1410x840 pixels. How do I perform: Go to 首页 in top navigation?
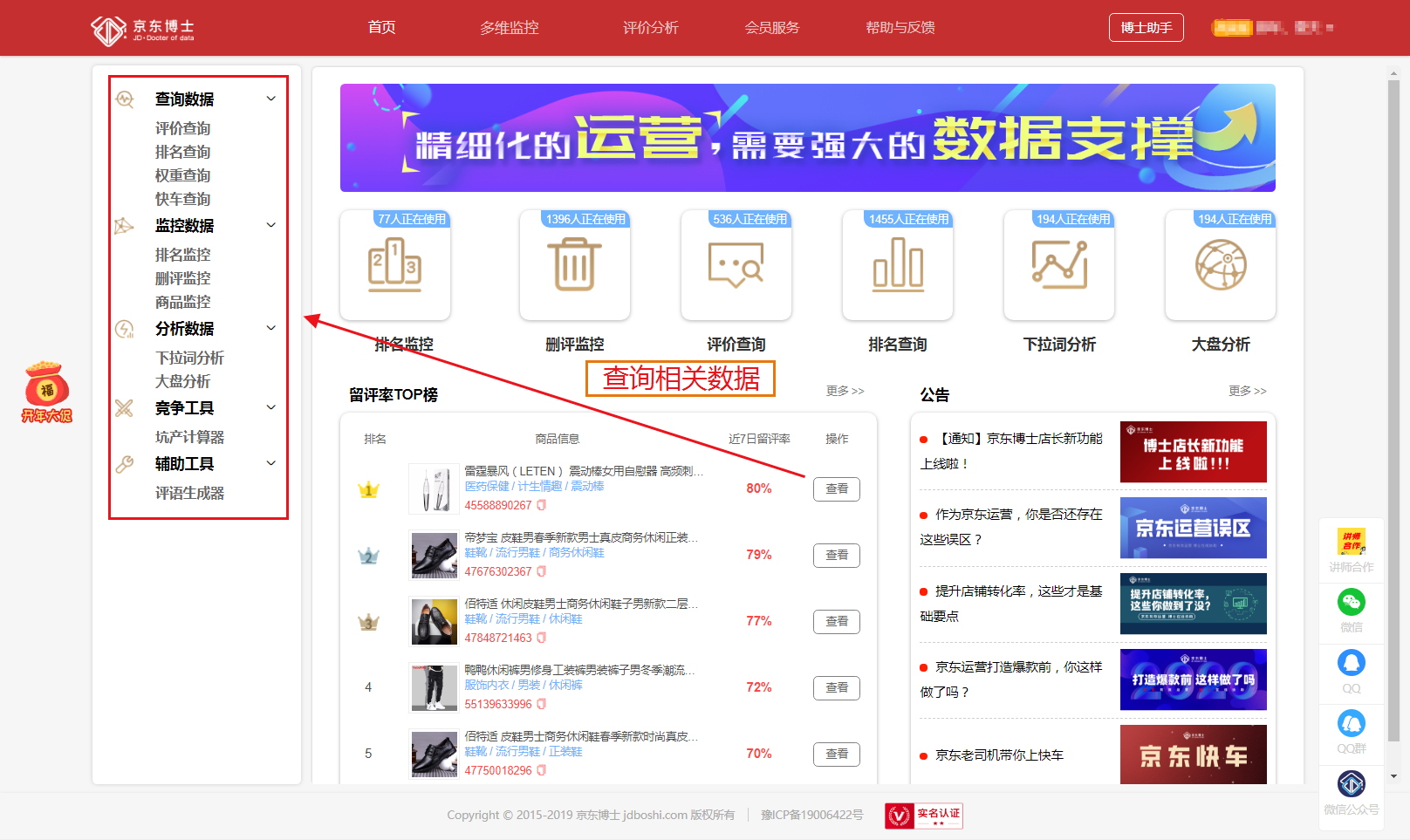point(382,27)
